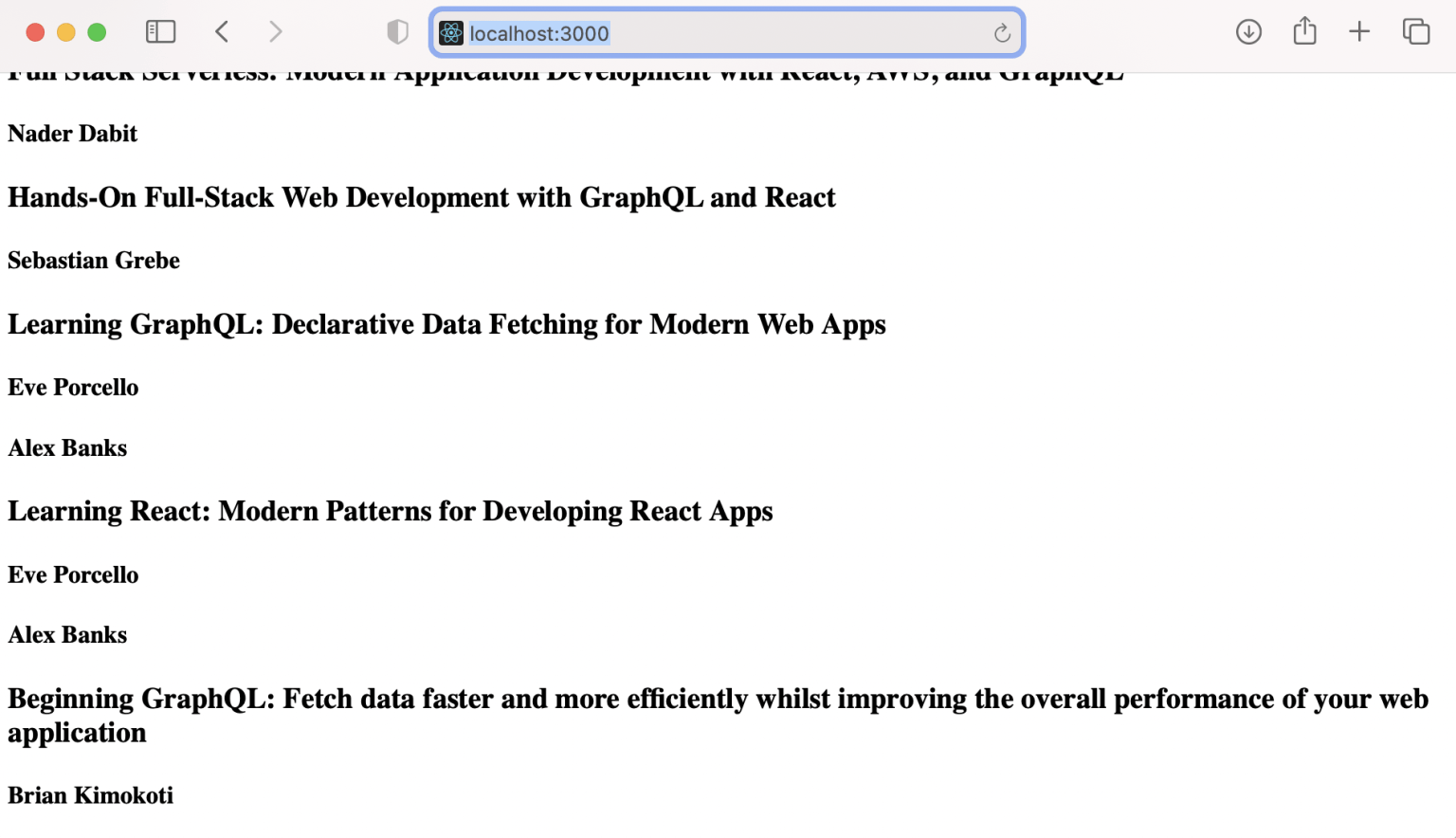Minimize the Safari window

tap(65, 32)
